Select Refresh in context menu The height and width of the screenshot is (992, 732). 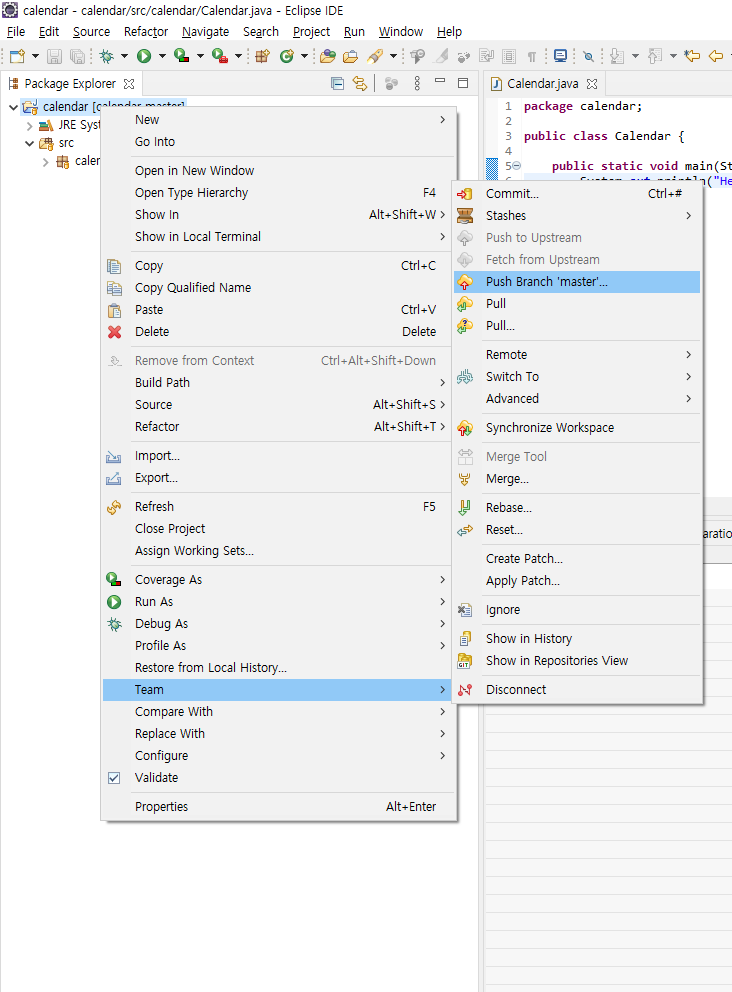278,507
